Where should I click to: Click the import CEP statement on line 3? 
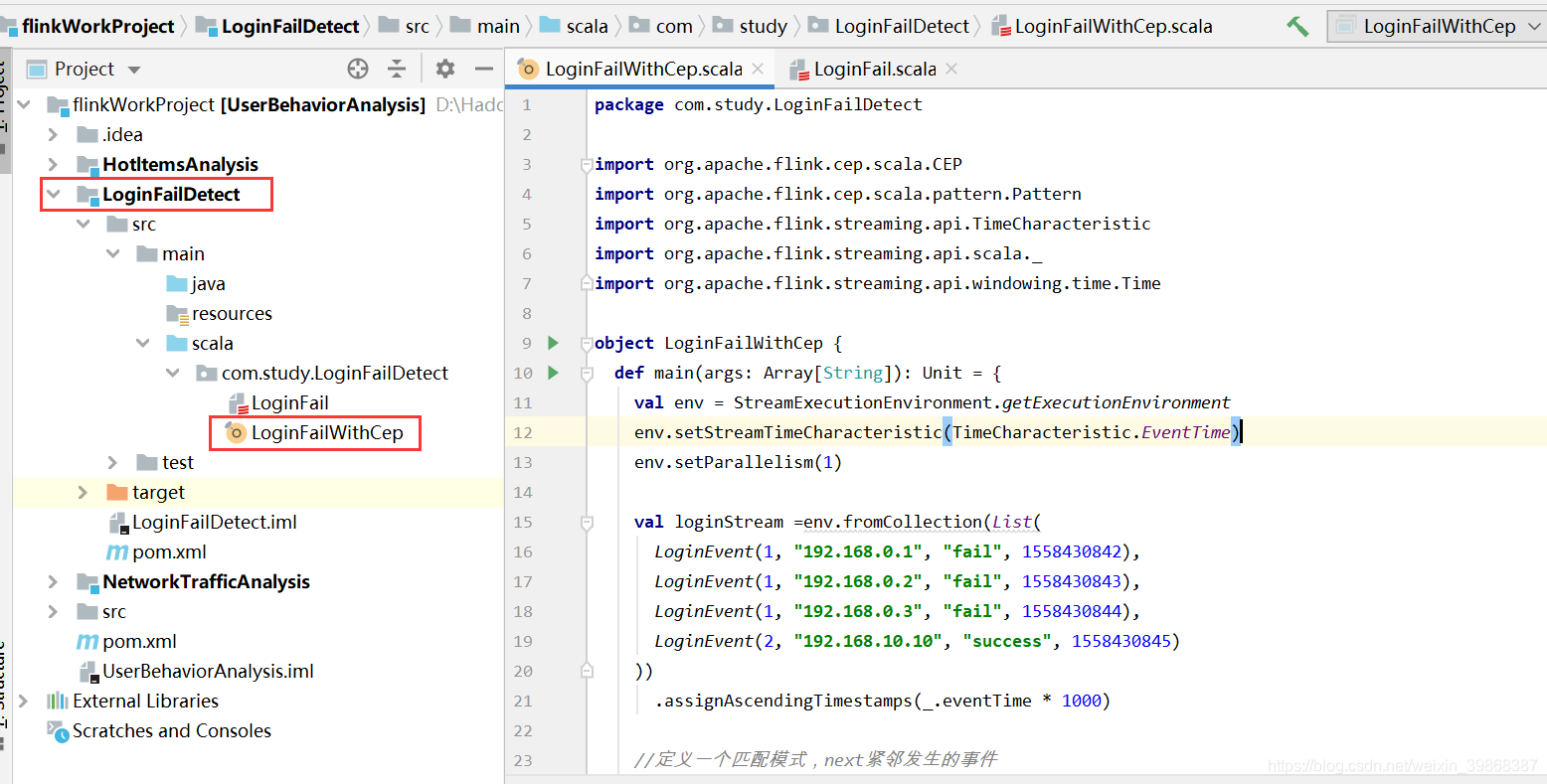pyautogui.click(x=778, y=164)
